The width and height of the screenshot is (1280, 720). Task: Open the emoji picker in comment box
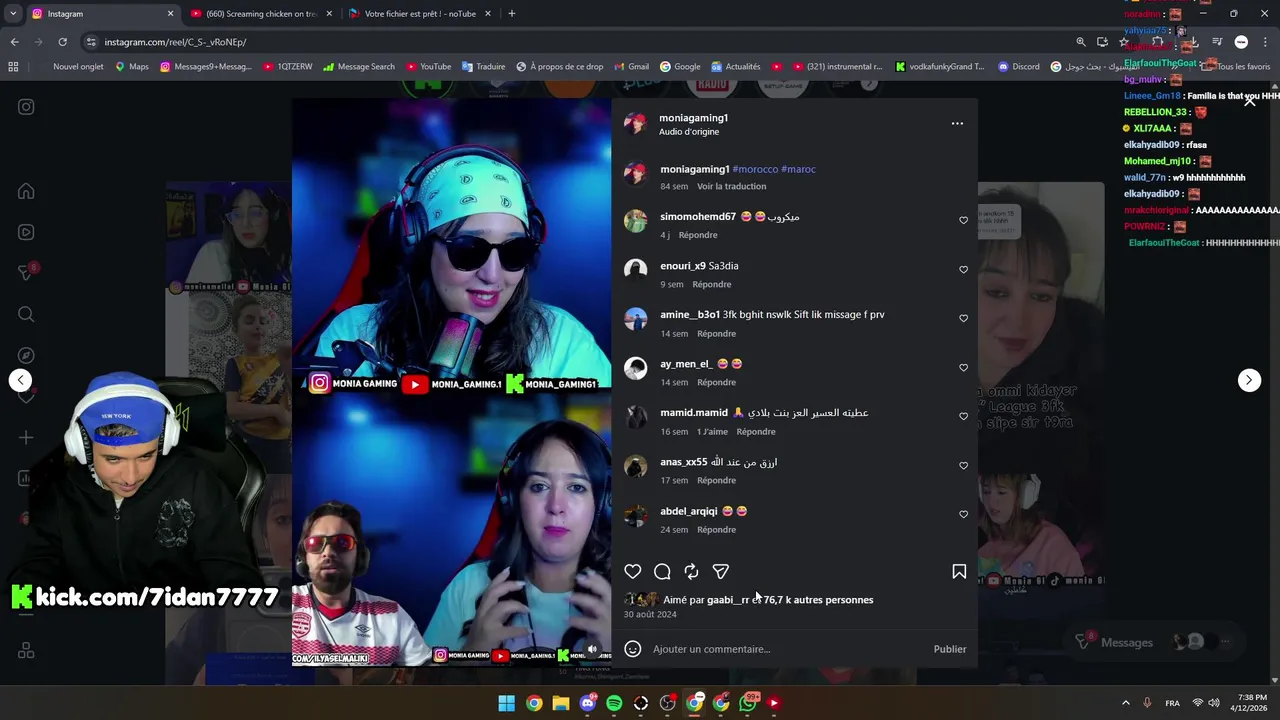pos(632,649)
